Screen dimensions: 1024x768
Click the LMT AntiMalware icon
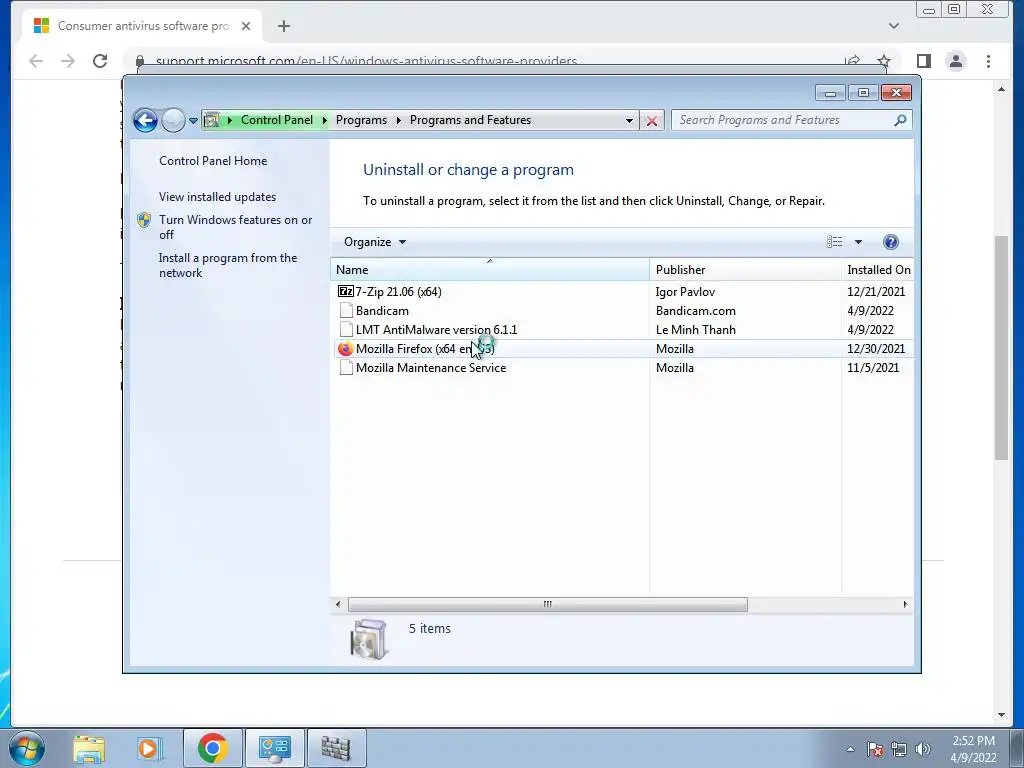pyautogui.click(x=346, y=330)
